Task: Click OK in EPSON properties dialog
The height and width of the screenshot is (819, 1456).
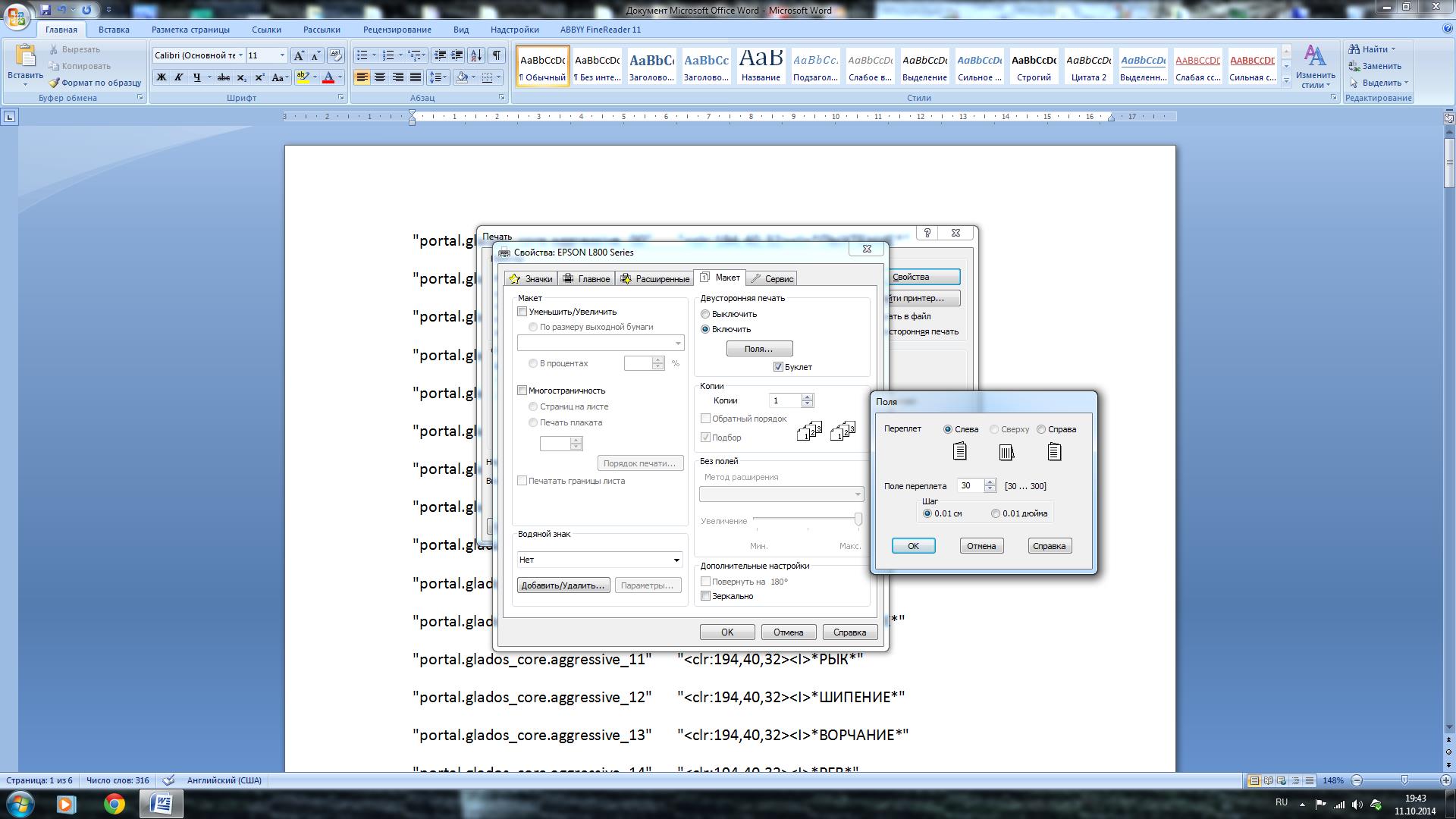Action: tap(727, 632)
